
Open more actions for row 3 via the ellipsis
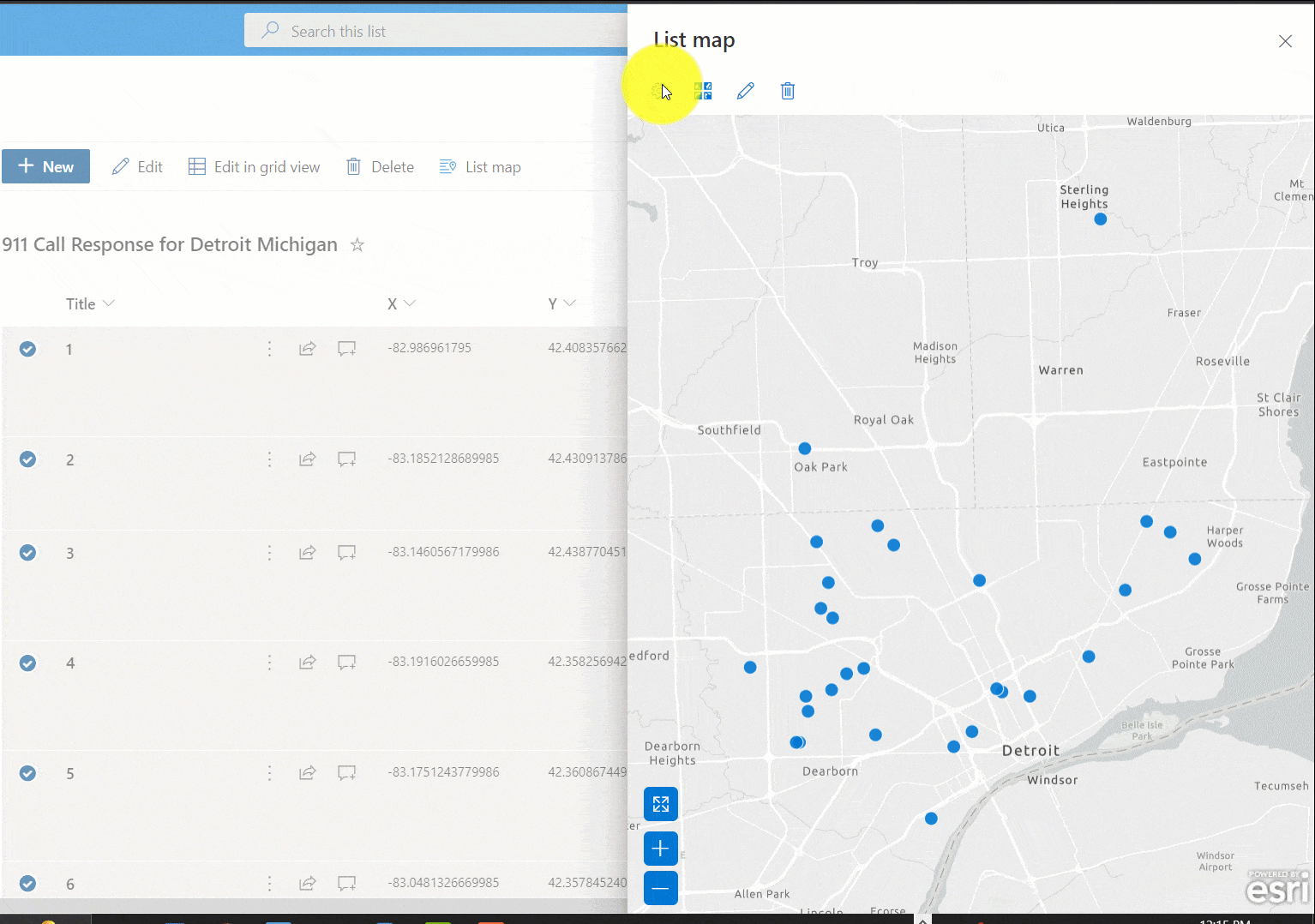coord(269,552)
